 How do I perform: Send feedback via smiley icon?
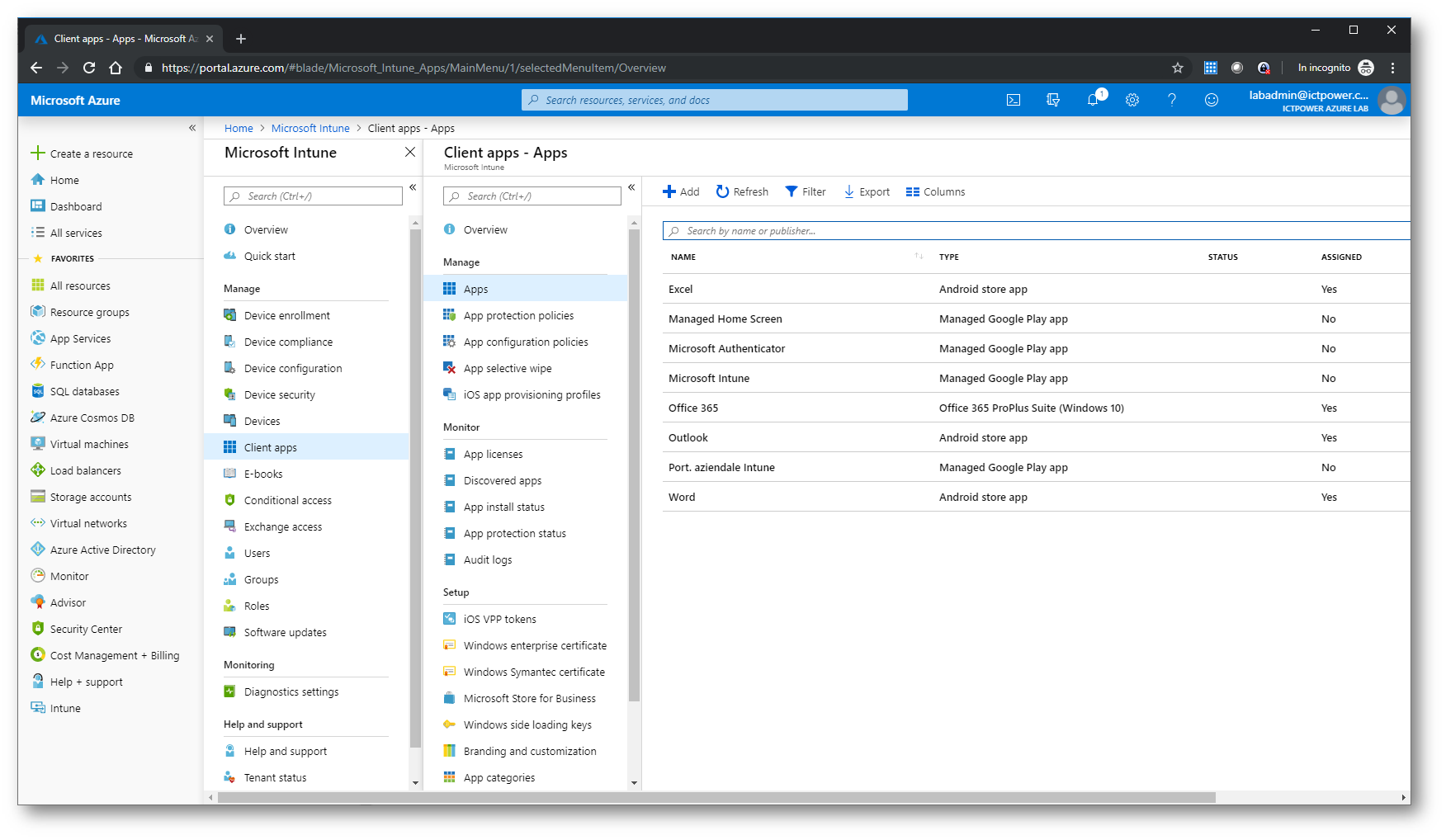1212,100
